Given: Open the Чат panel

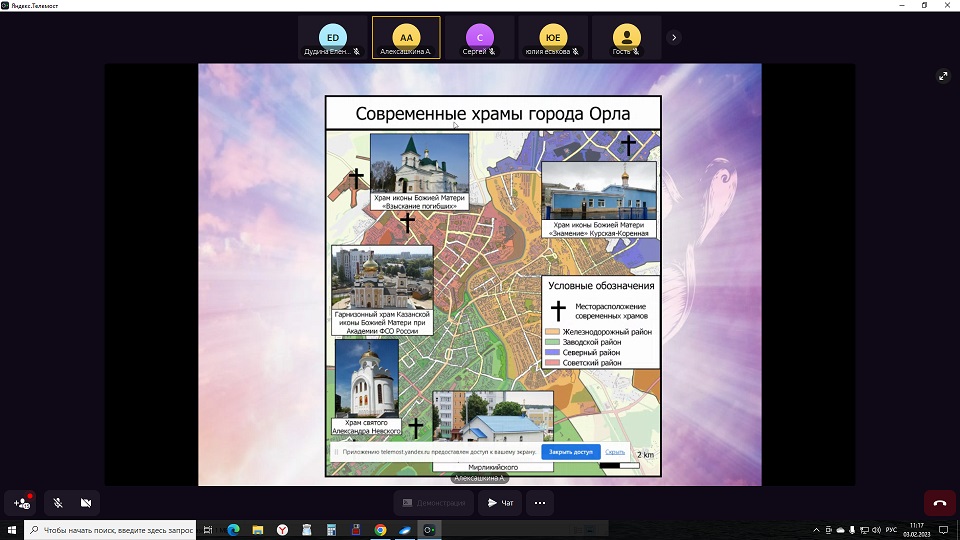Looking at the screenshot, I should [500, 502].
